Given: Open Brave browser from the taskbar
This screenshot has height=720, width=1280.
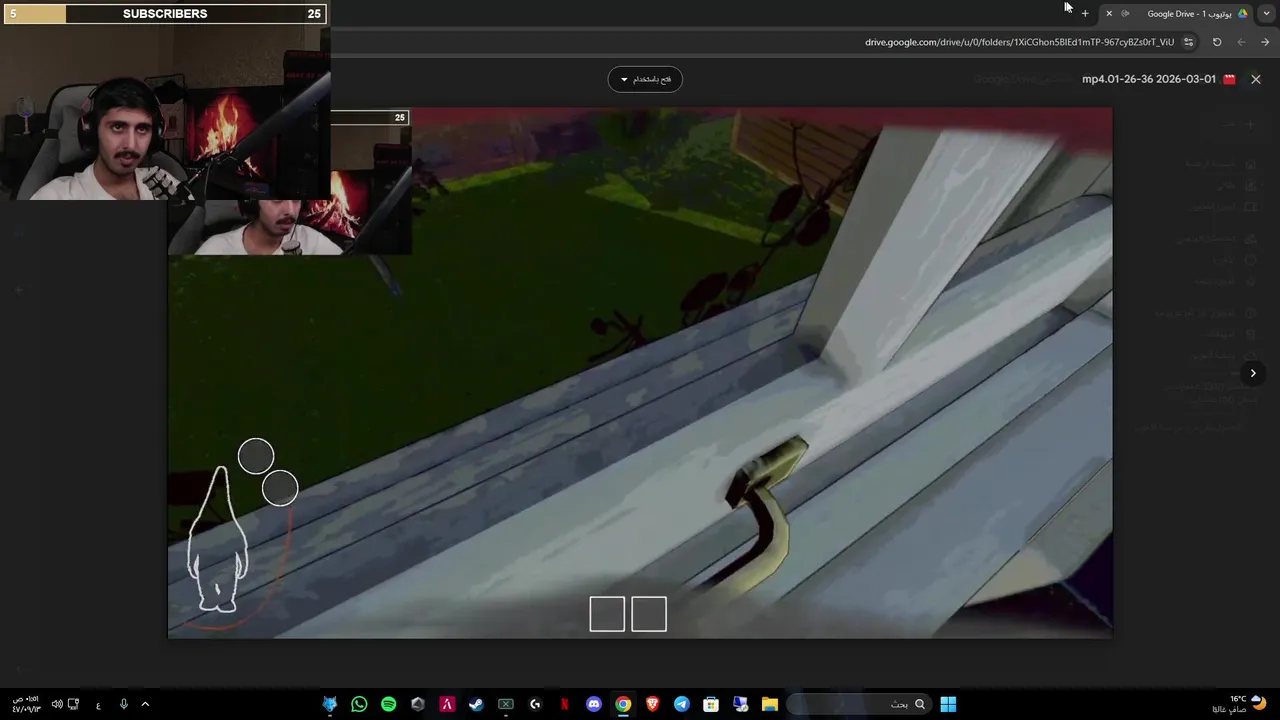Looking at the screenshot, I should [653, 704].
